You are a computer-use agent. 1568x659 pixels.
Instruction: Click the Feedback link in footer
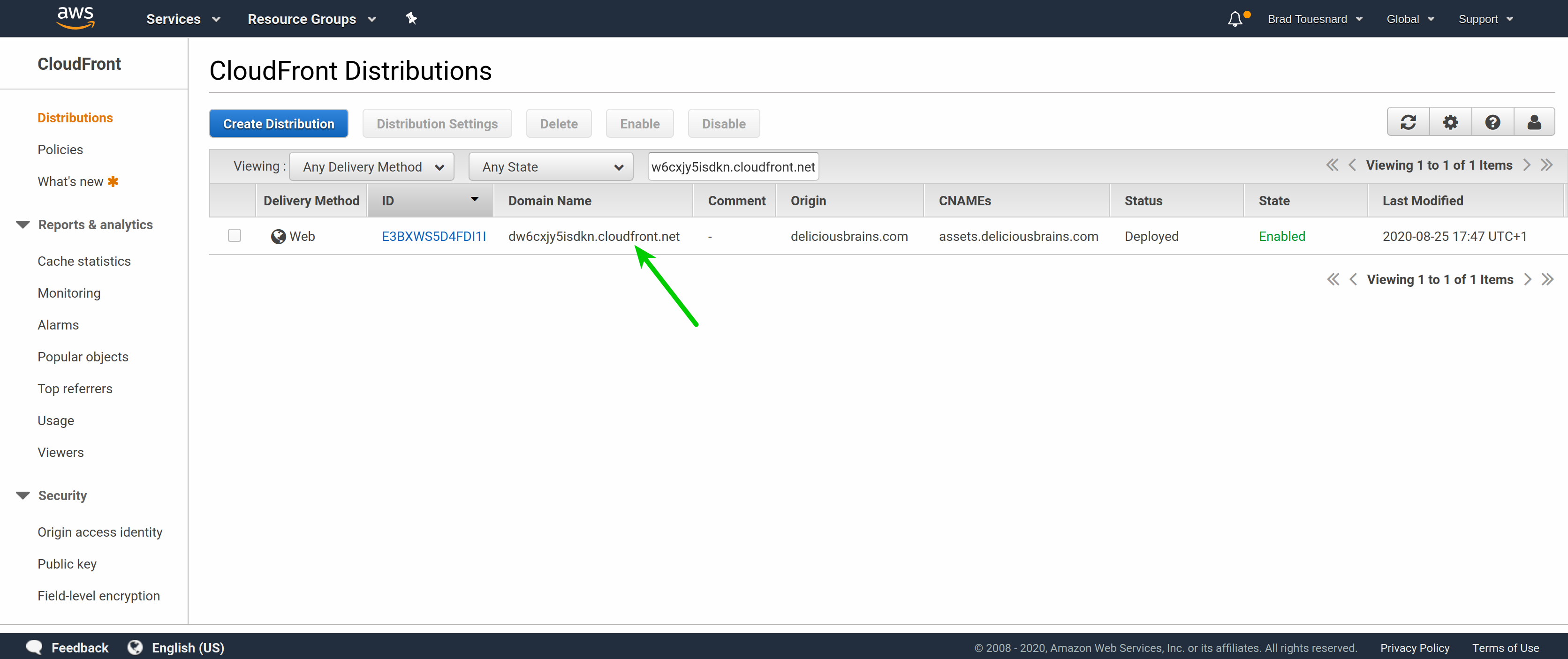pos(80,647)
